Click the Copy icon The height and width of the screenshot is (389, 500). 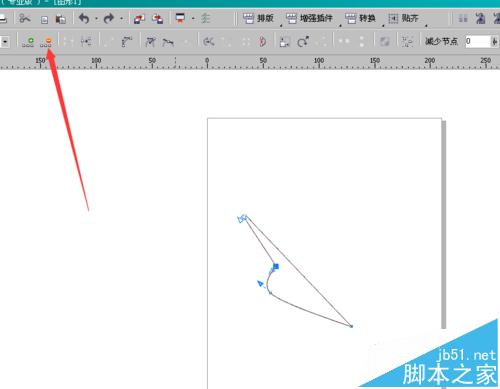click(44, 20)
